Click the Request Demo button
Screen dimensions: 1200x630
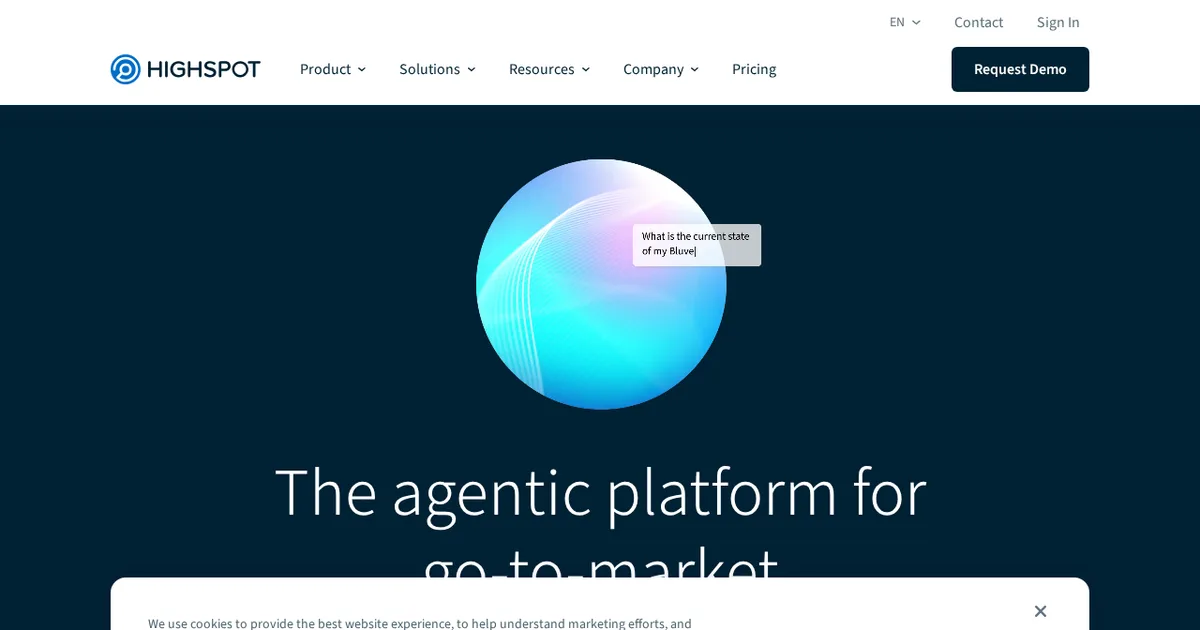pyautogui.click(x=1020, y=69)
